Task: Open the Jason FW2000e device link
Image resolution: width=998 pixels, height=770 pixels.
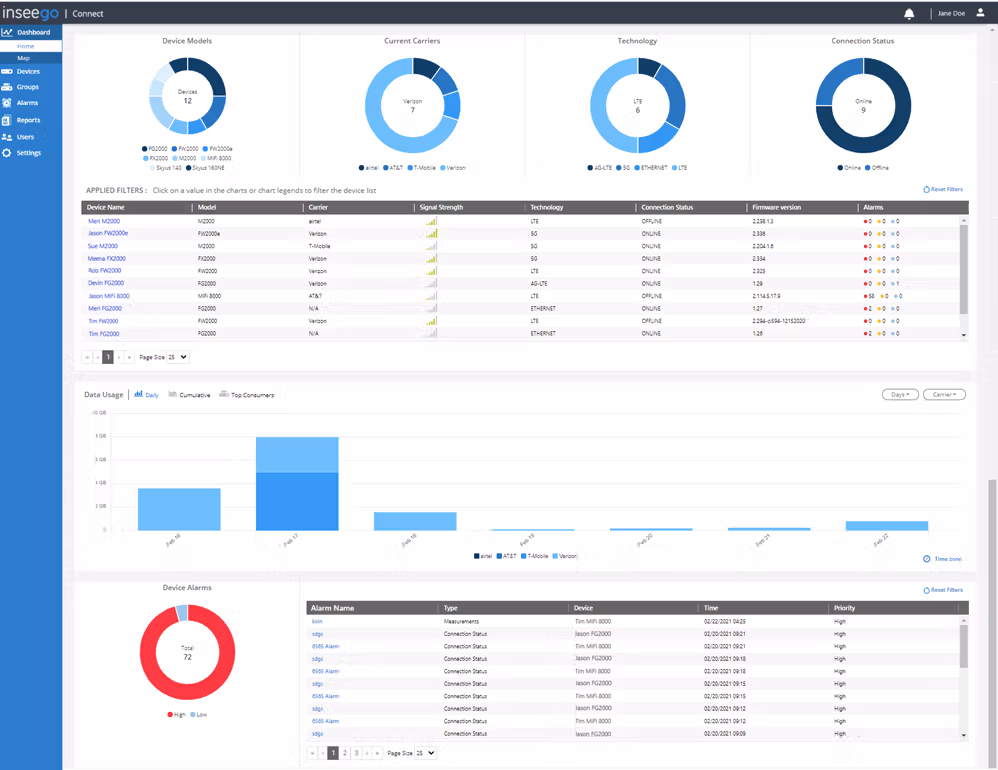Action: (108, 234)
